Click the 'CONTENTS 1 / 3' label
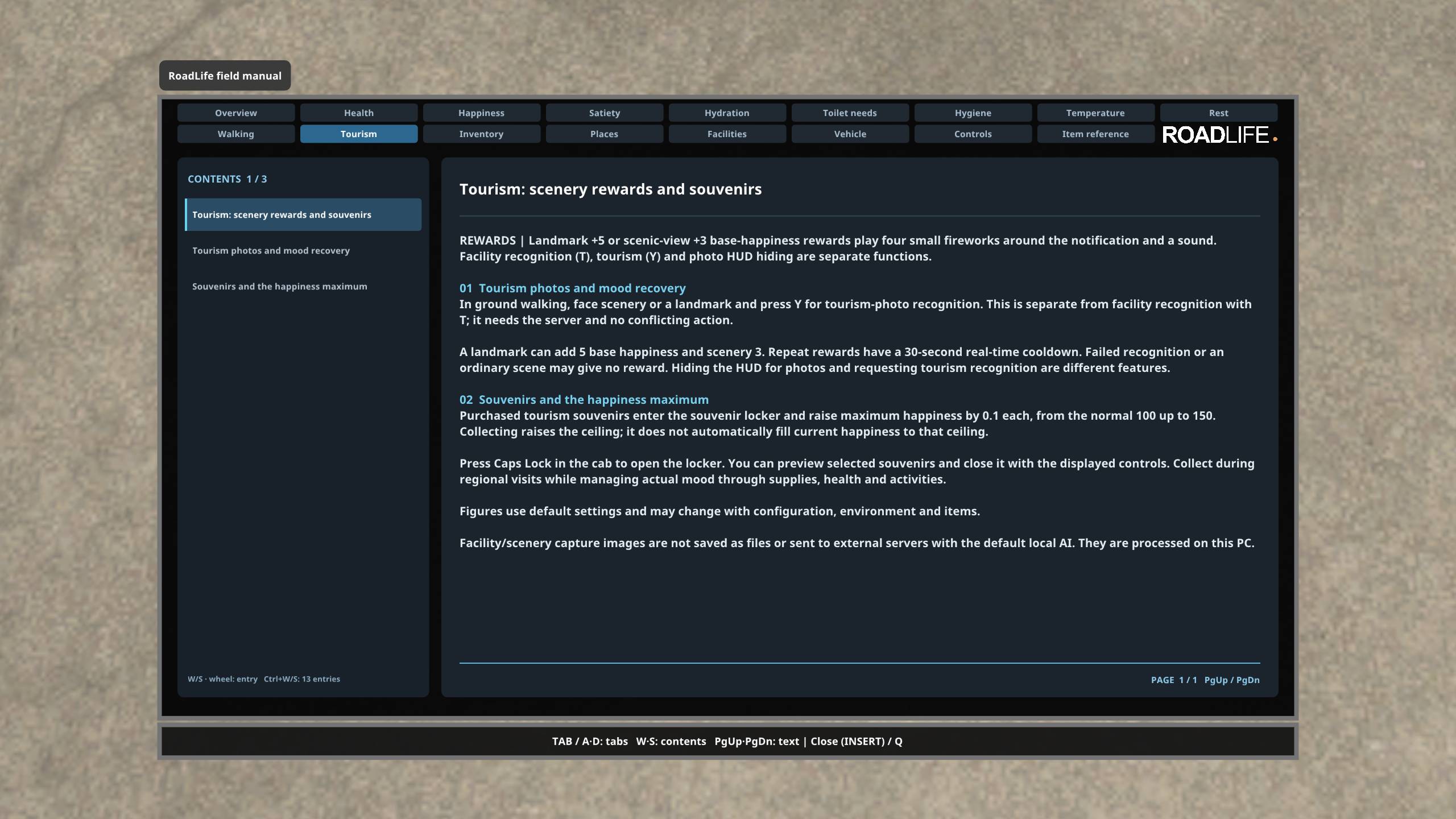The height and width of the screenshot is (819, 1456). (227, 179)
